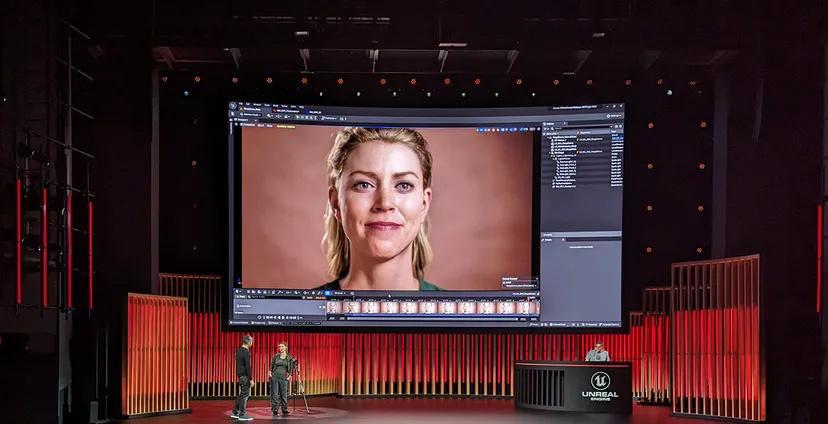This screenshot has height=424, width=828.
Task: Click the yellow label in viewport toolbar
Action: point(286,127)
